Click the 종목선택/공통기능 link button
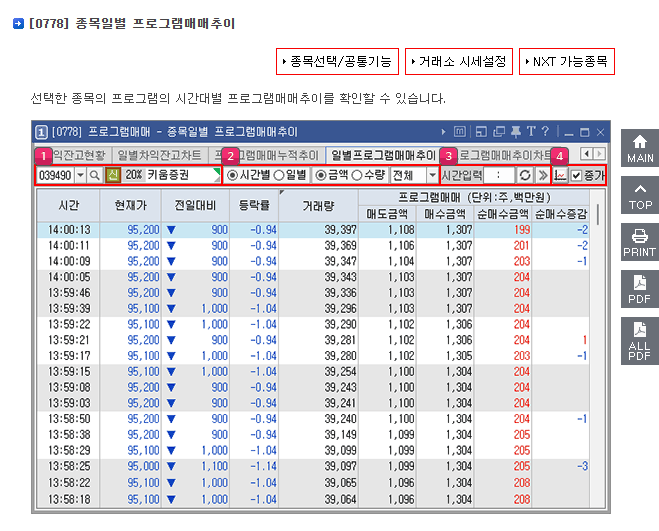This screenshot has width=659, height=531. coord(337,62)
